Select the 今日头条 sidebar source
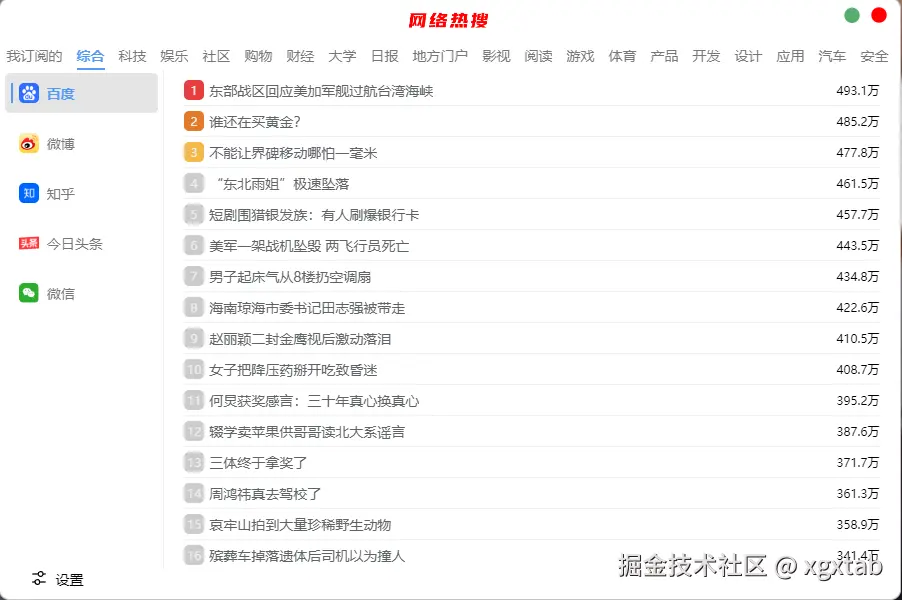The height and width of the screenshot is (600, 902). (x=73, y=243)
